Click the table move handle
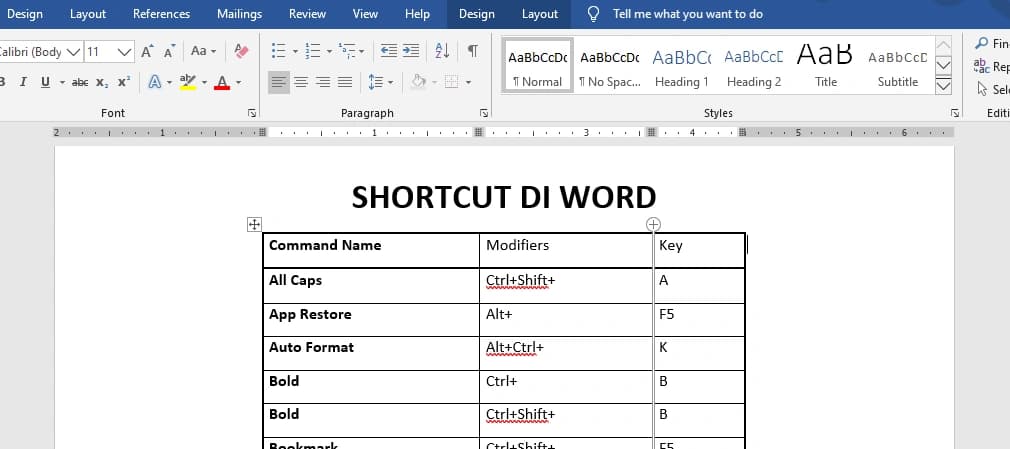1010x449 pixels. pos(254,224)
